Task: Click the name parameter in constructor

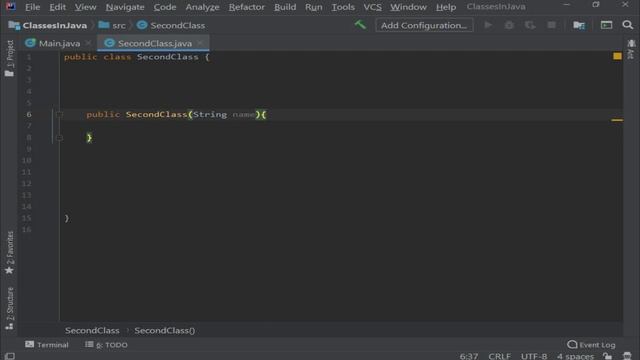Action: pos(244,115)
